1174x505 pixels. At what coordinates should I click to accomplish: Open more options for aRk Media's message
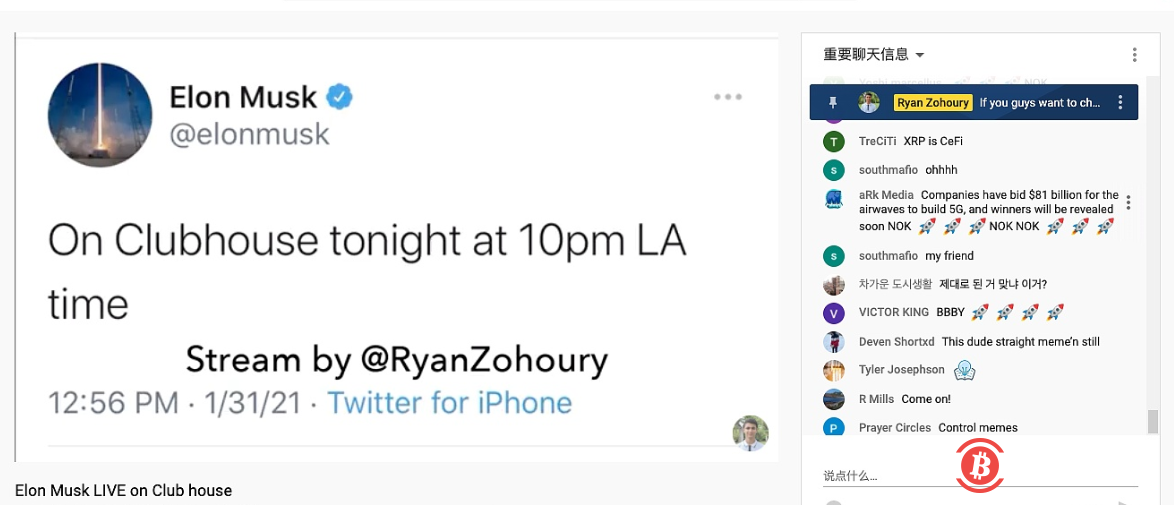(x=1128, y=202)
